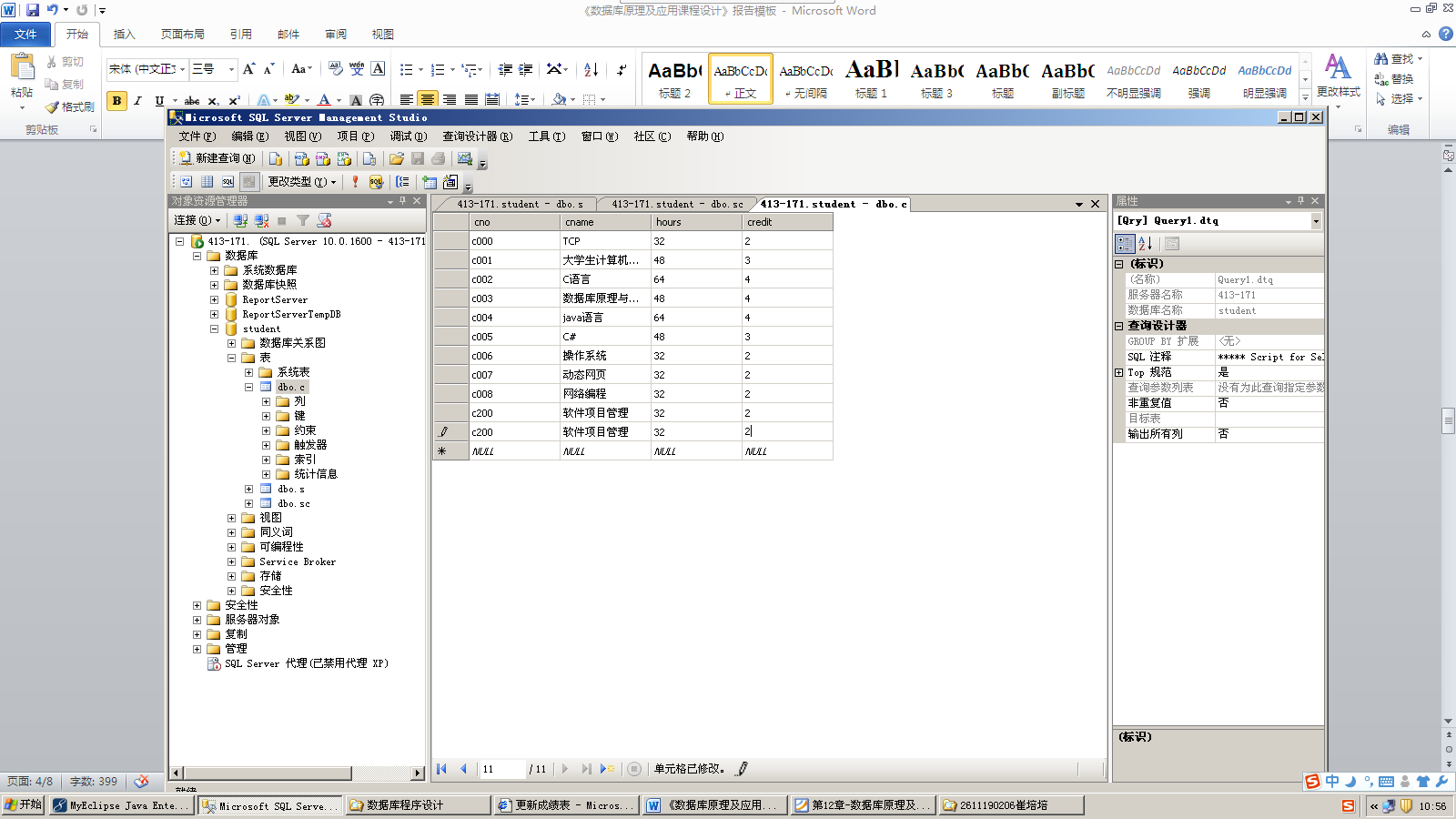
Task: Toggle the Results pane icon
Action: tap(249, 182)
